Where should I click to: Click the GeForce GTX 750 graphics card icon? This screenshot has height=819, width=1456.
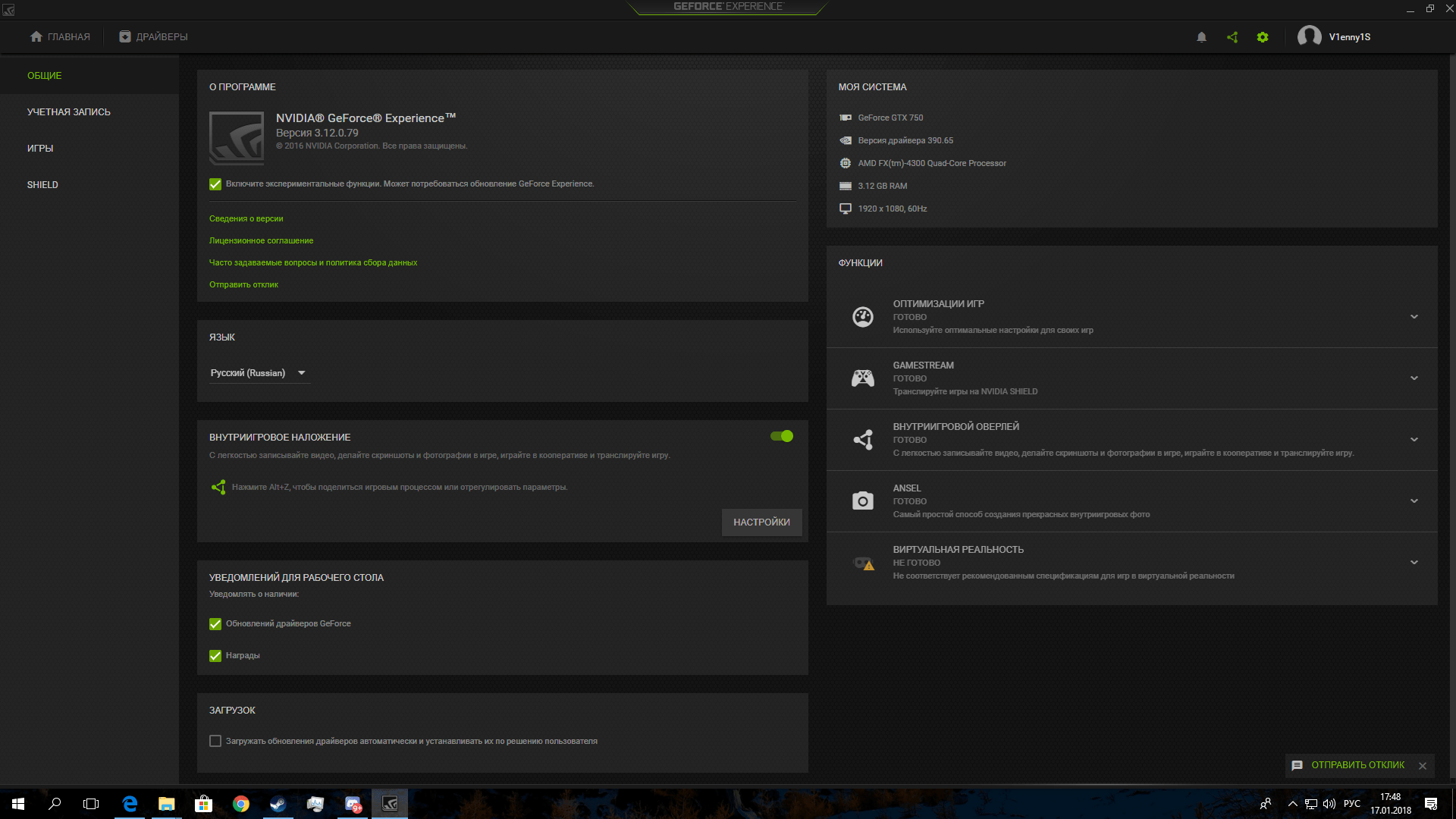(846, 118)
